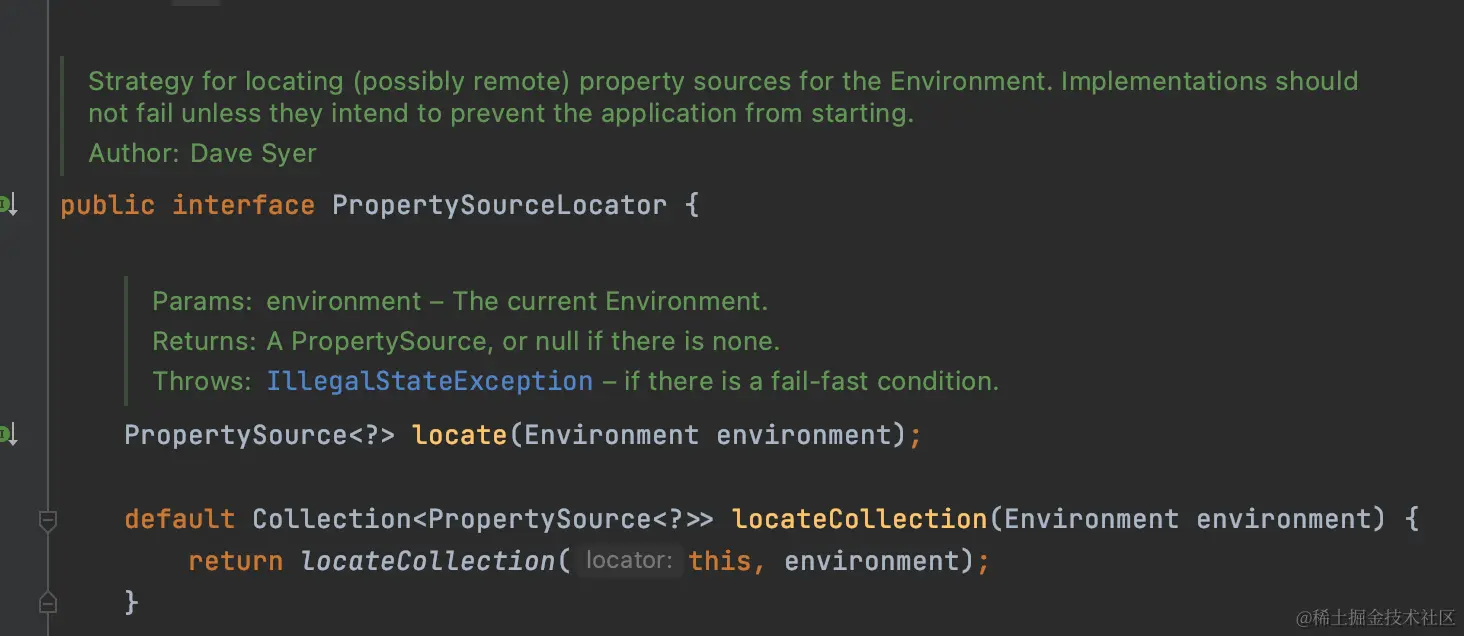Click 'Collection<PropertySource<?>>' return type

click(x=483, y=519)
